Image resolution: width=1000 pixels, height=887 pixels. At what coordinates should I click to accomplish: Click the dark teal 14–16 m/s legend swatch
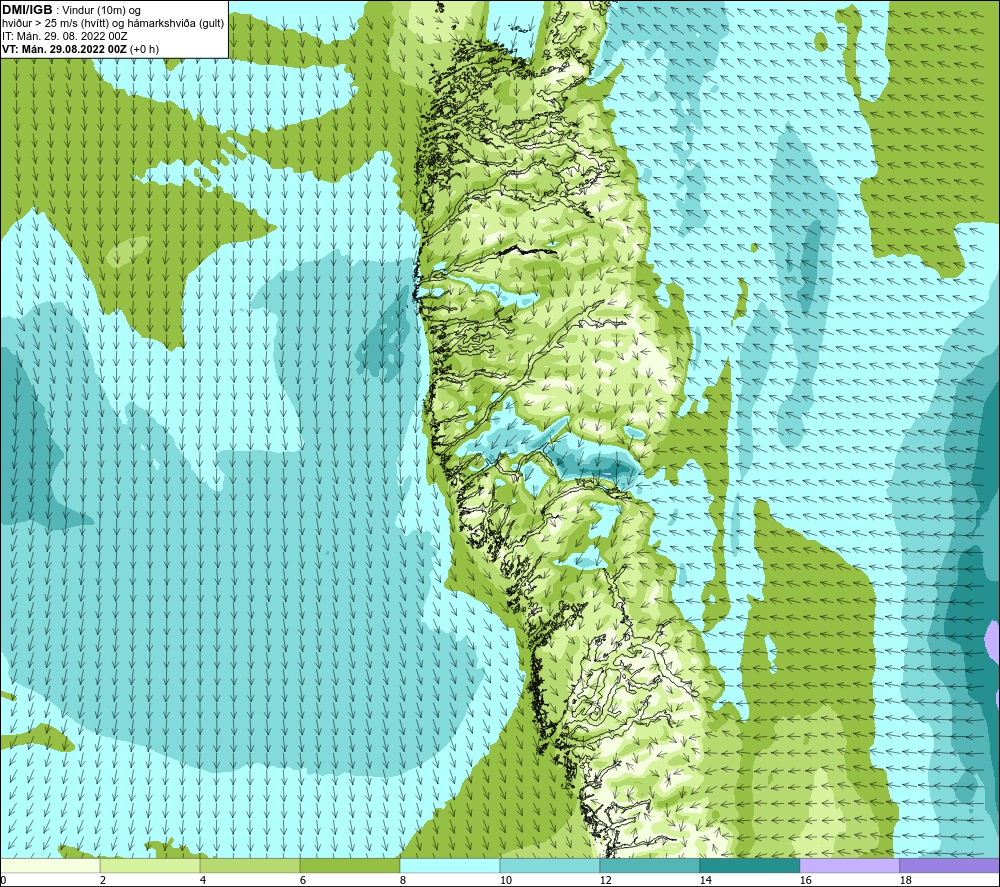[x=749, y=865]
